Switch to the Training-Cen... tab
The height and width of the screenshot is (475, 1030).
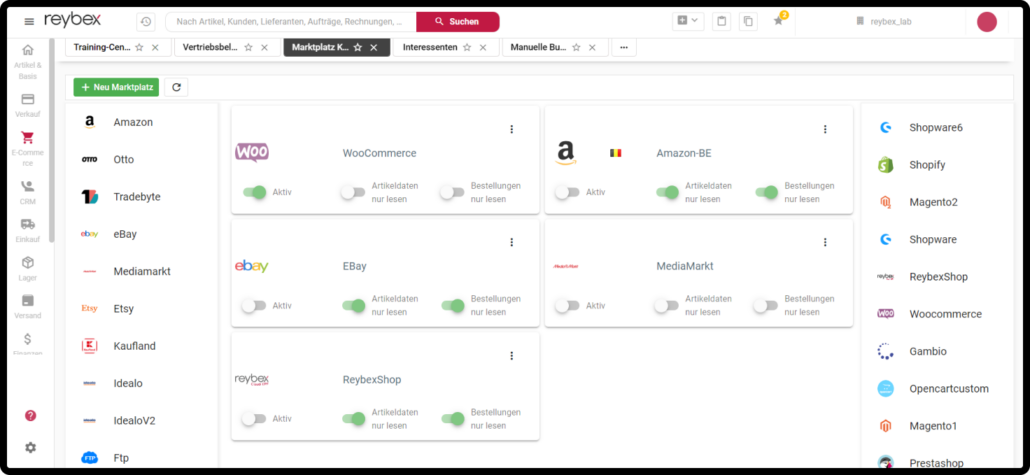(x=101, y=47)
